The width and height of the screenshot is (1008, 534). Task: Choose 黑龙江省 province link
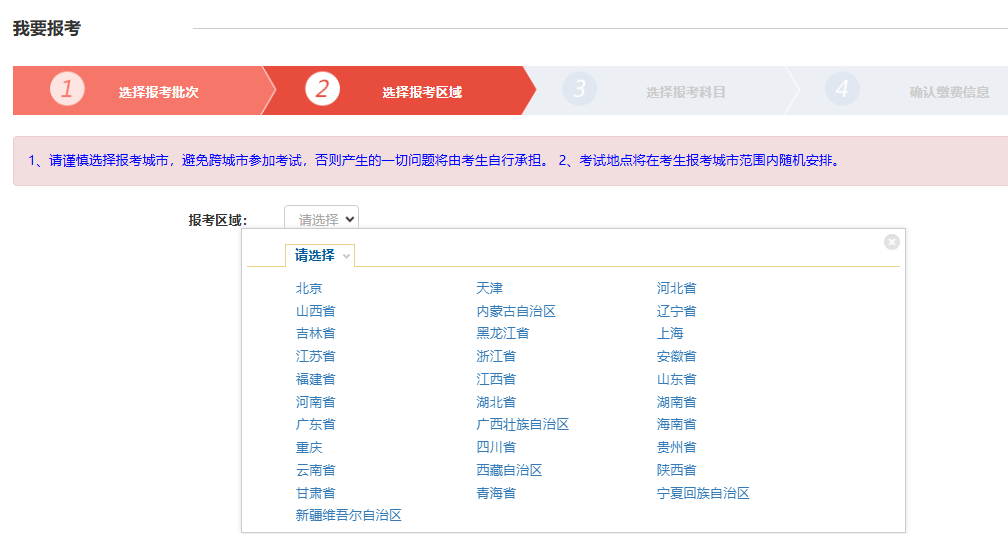click(x=502, y=334)
